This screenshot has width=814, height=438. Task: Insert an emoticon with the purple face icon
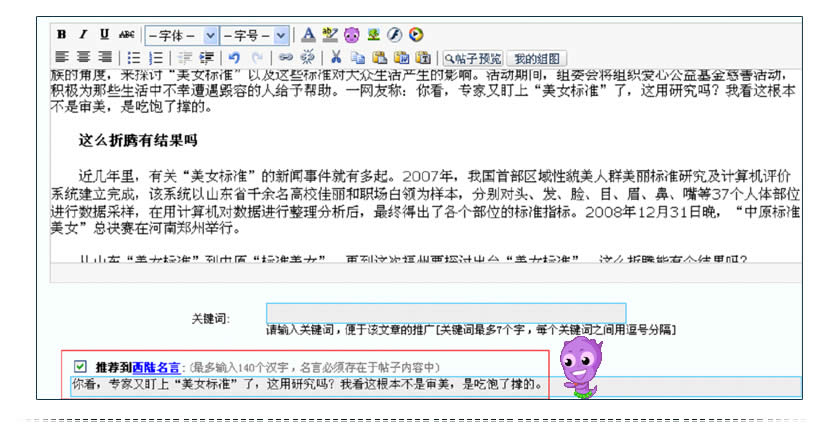click(351, 35)
